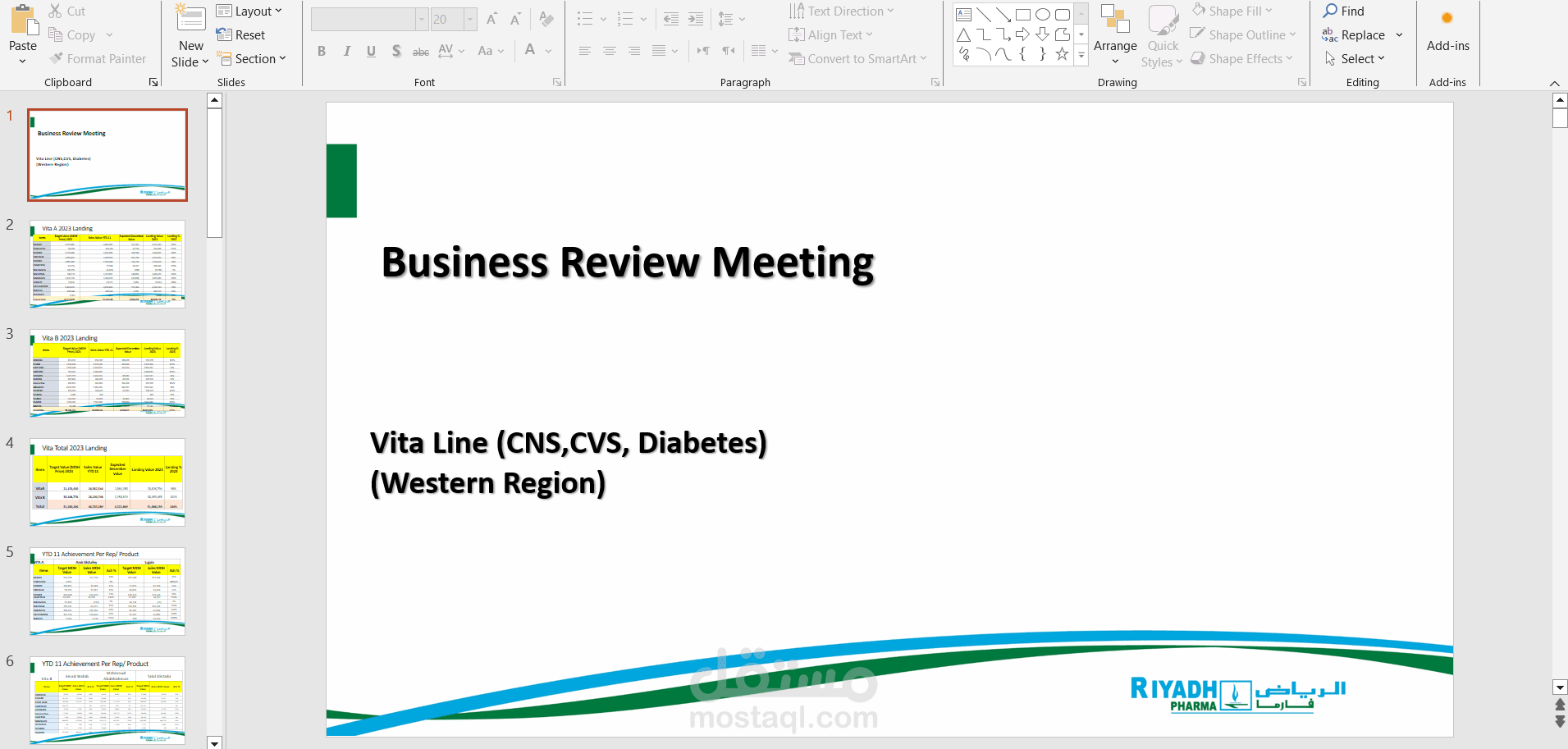The image size is (1568, 749).
Task: Align text right
Action: (634, 51)
